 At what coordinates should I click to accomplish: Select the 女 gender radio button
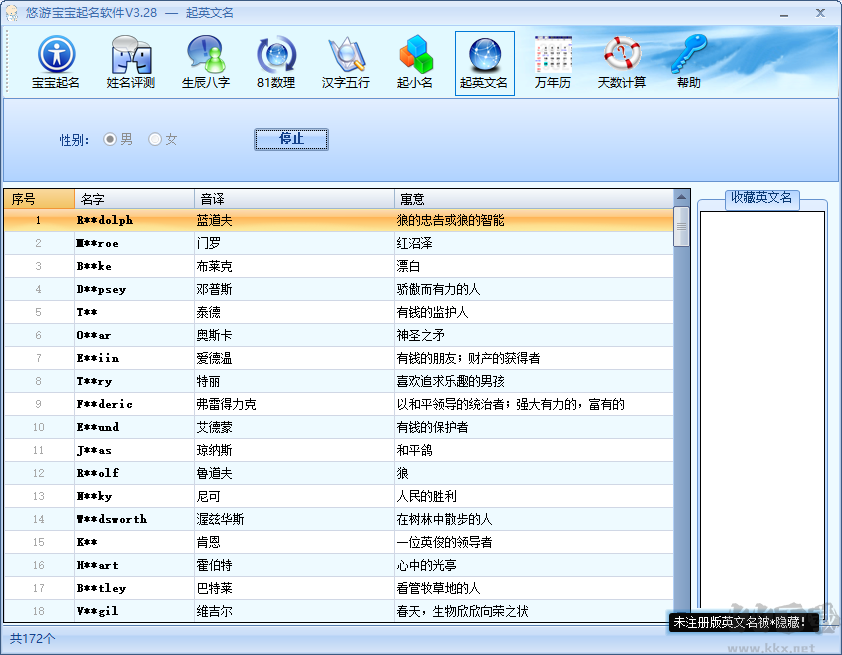pyautogui.click(x=155, y=139)
